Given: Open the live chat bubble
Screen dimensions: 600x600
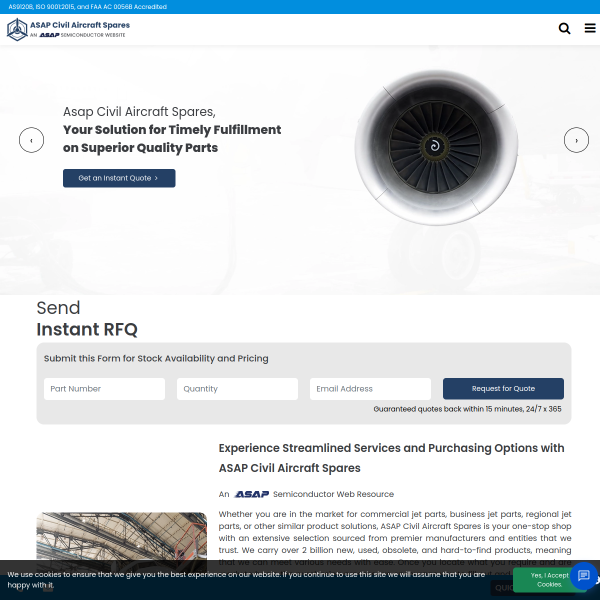Looking at the screenshot, I should coord(583,576).
